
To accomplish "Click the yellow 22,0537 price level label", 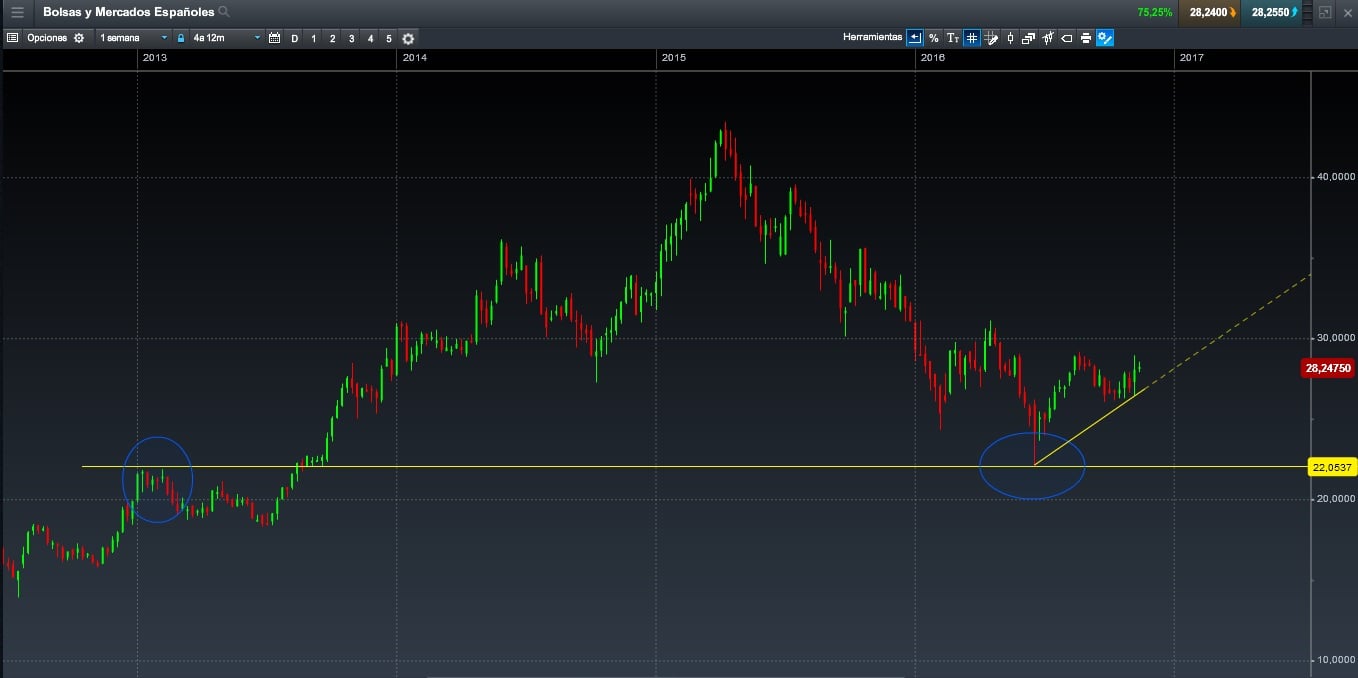I will tap(1331, 467).
